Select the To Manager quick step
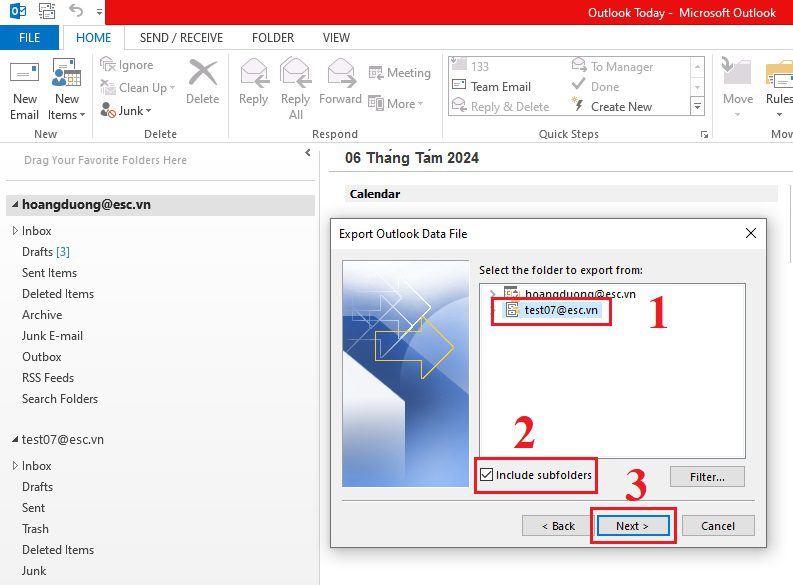793x585 pixels. [612, 66]
